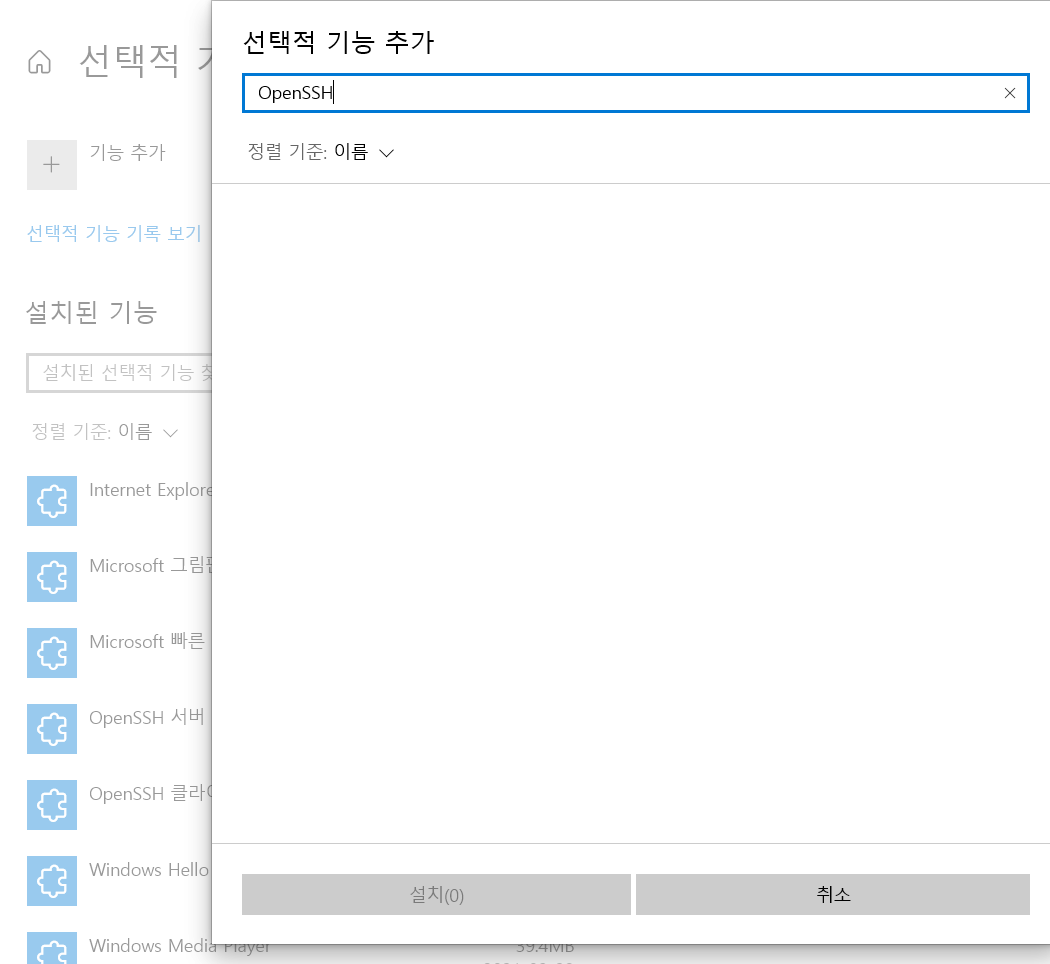Expand the background 정렬 기준: 이름 sort dropdown
1050x964 pixels.
[104, 432]
